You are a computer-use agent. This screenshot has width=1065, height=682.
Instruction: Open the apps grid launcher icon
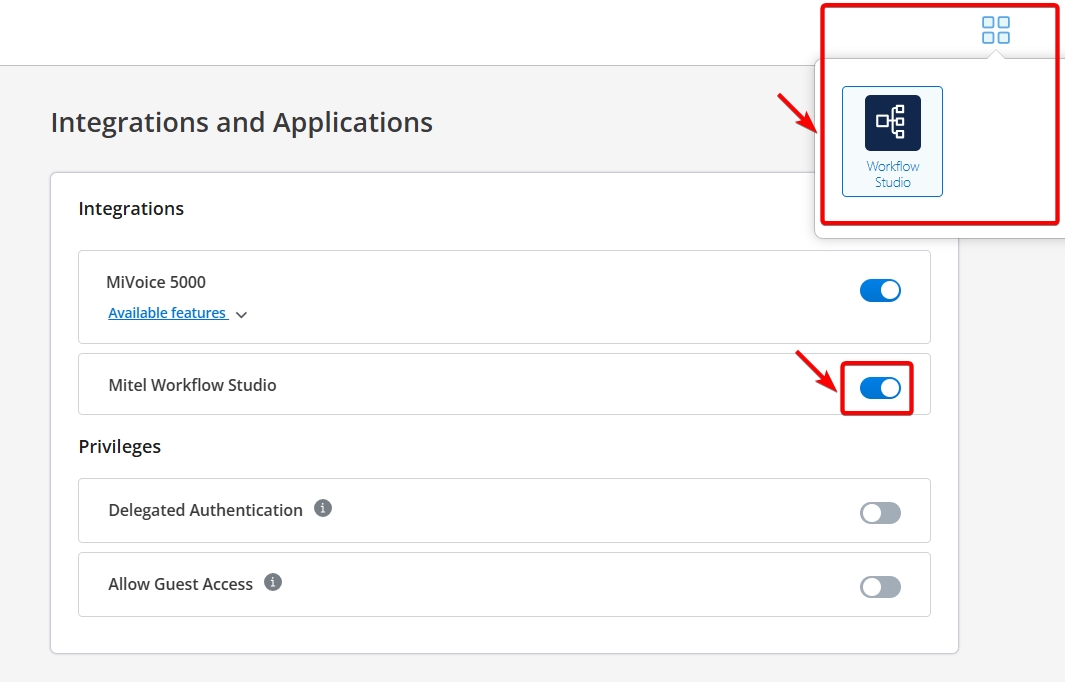[996, 31]
